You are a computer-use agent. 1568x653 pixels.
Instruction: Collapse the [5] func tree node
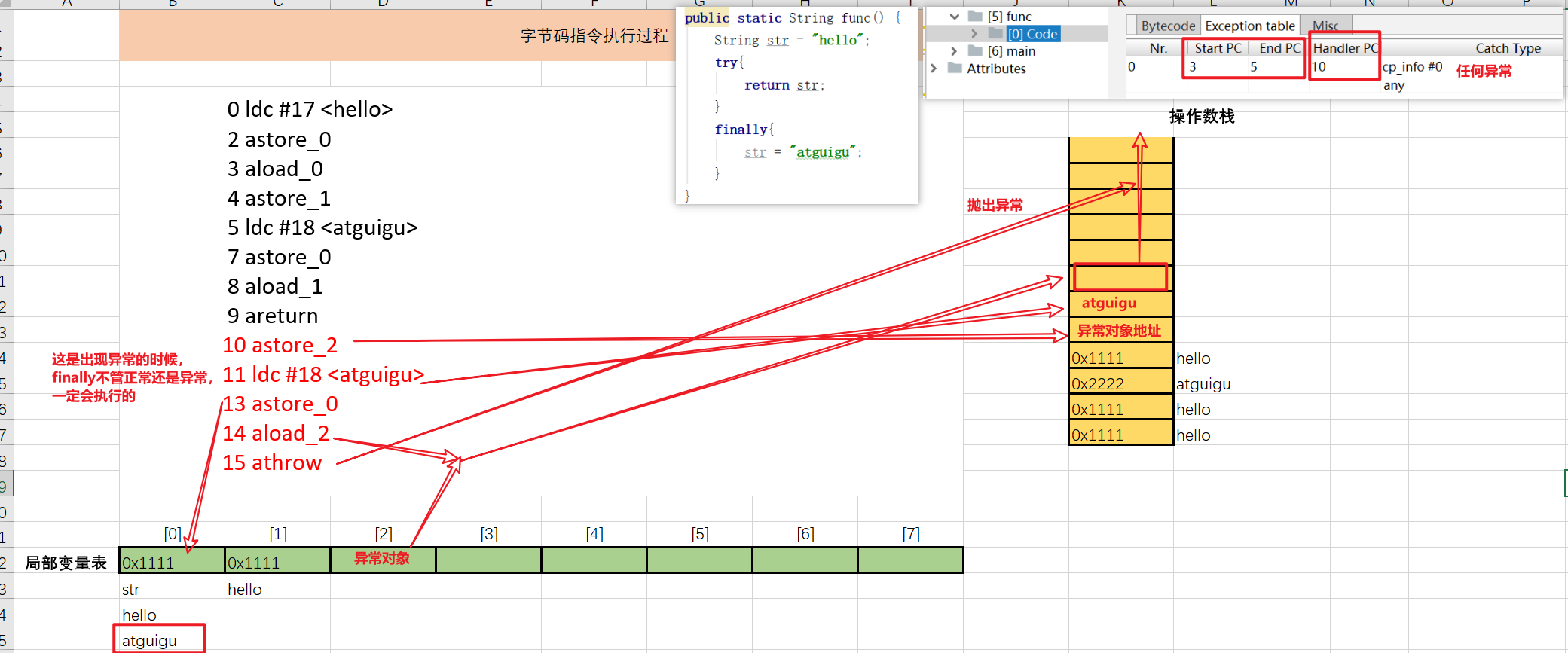(955, 17)
